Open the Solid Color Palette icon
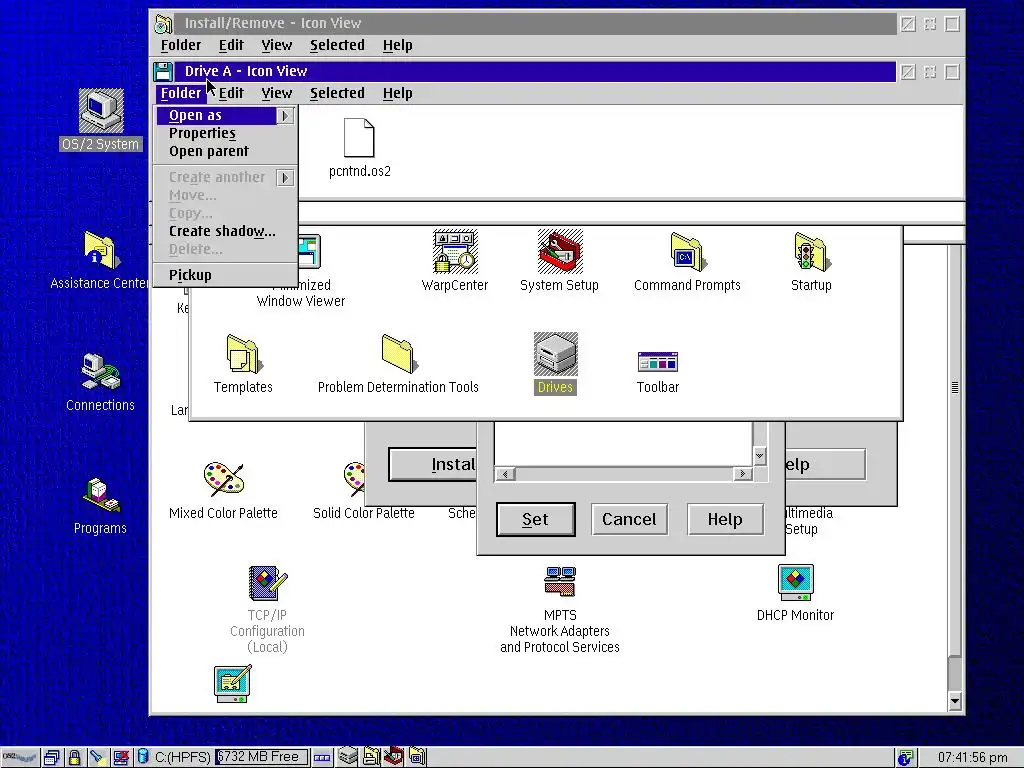 point(355,479)
